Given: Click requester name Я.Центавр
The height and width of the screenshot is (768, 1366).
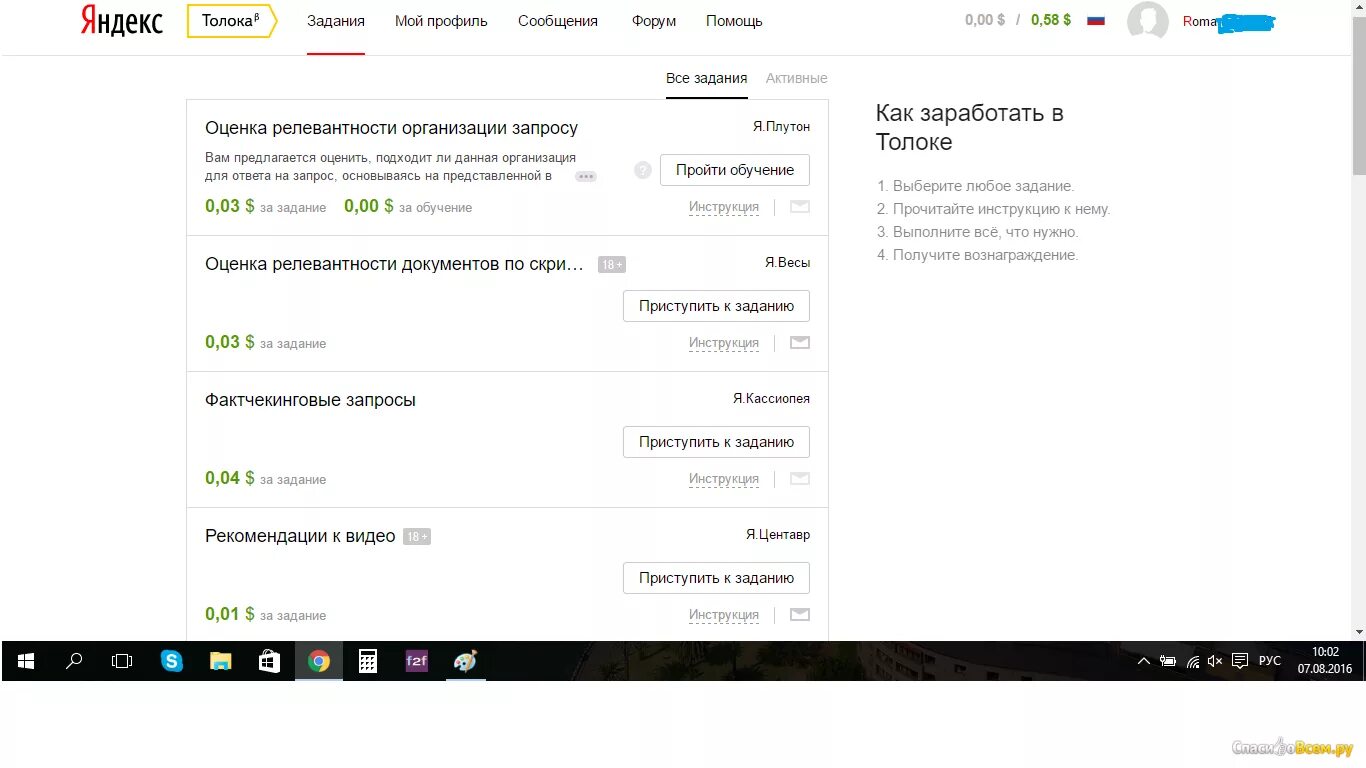Looking at the screenshot, I should coord(778,534).
